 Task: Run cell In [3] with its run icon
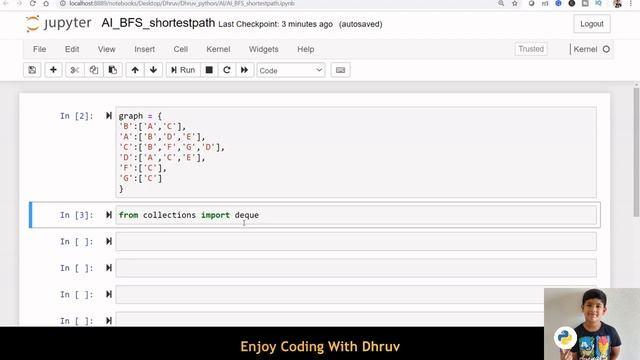pos(109,215)
